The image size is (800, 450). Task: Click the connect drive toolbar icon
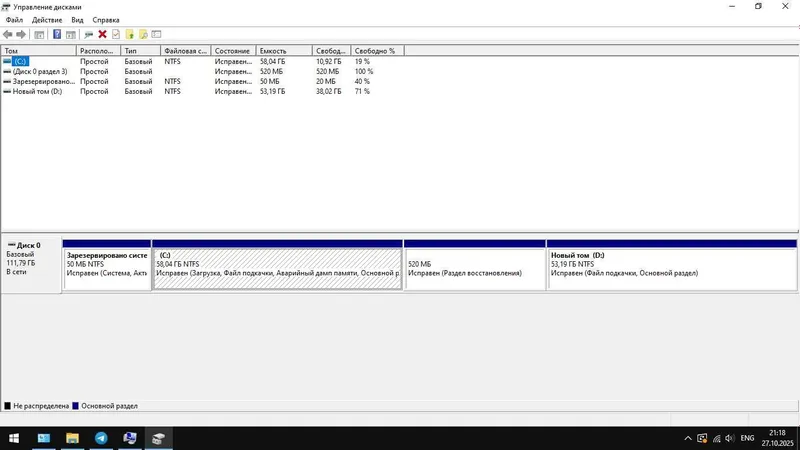point(88,34)
